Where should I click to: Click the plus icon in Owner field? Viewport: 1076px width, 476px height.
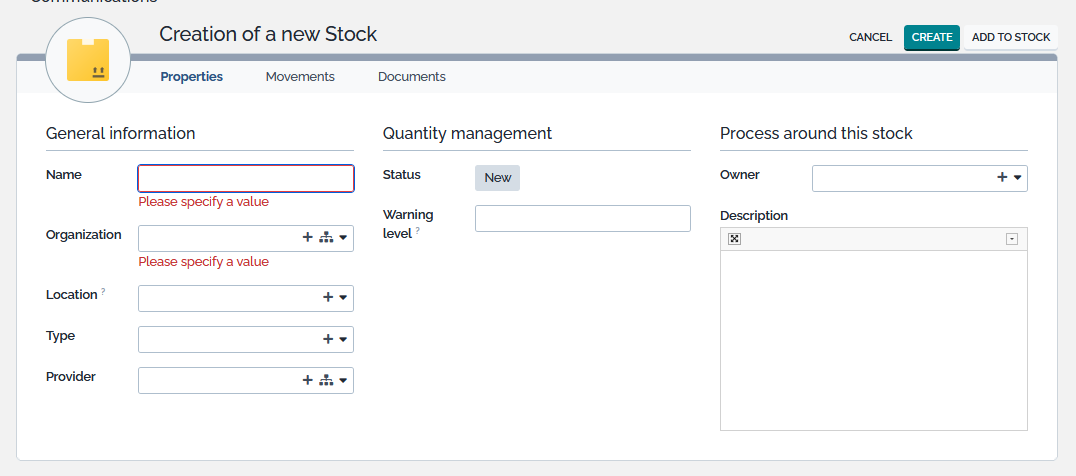1001,178
